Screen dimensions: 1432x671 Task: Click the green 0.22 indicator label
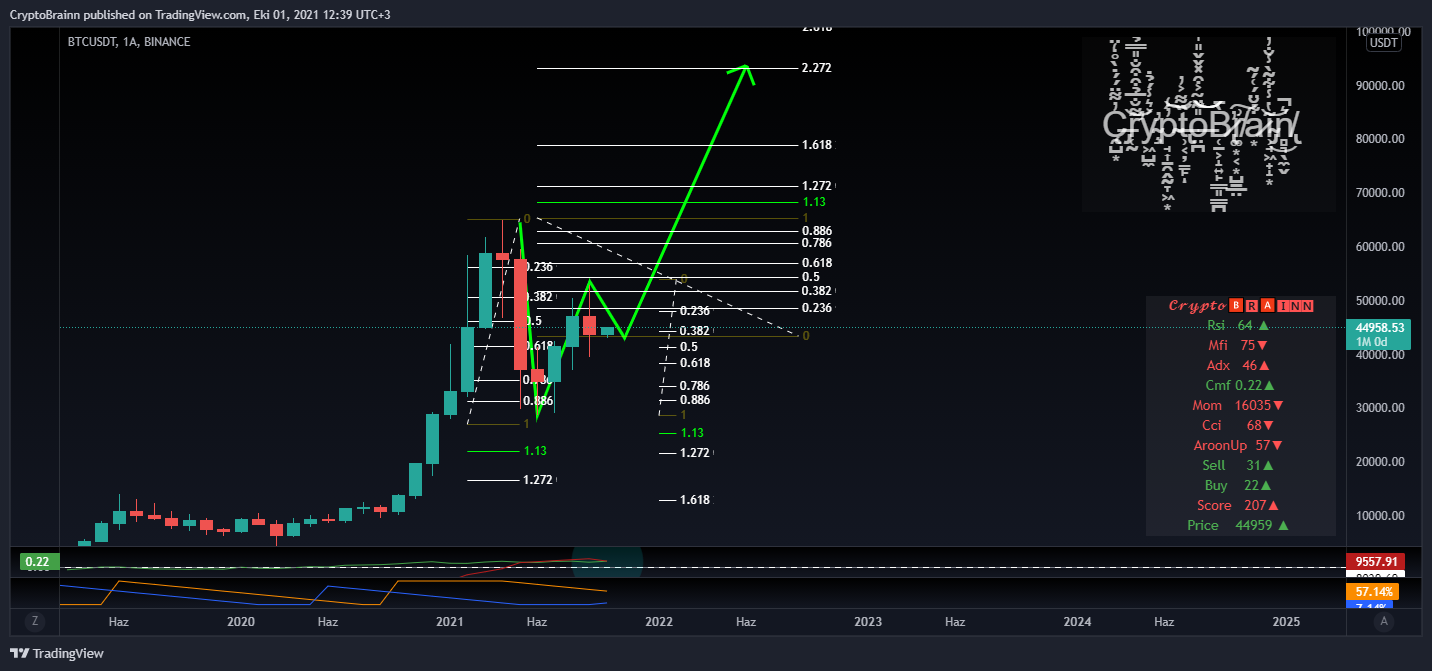pos(38,561)
